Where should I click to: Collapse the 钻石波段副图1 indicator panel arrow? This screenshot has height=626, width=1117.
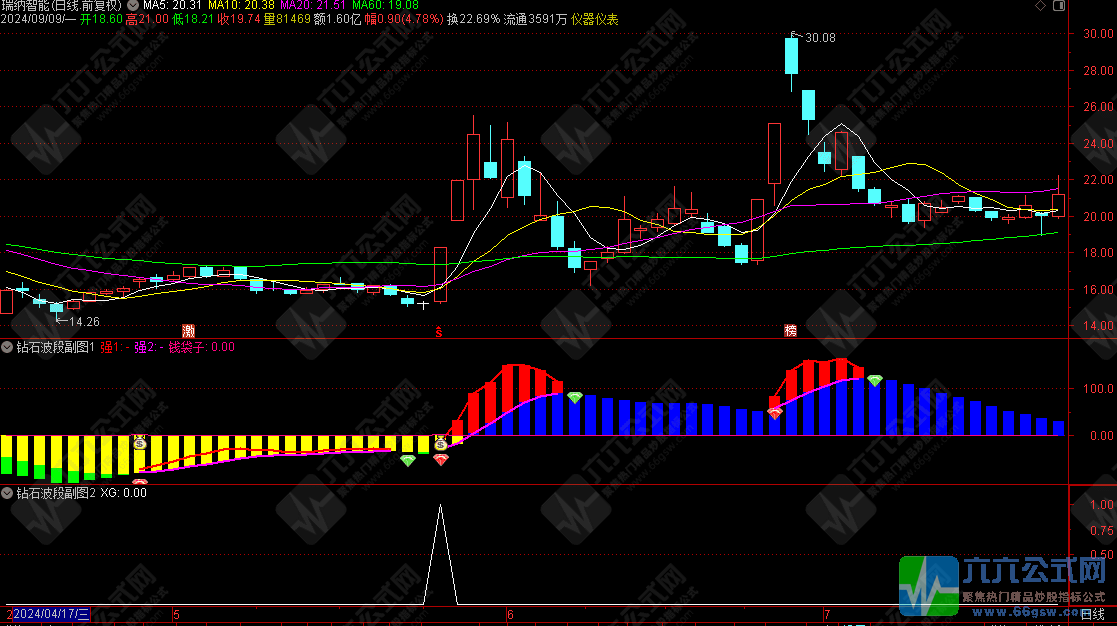pyautogui.click(x=7, y=347)
